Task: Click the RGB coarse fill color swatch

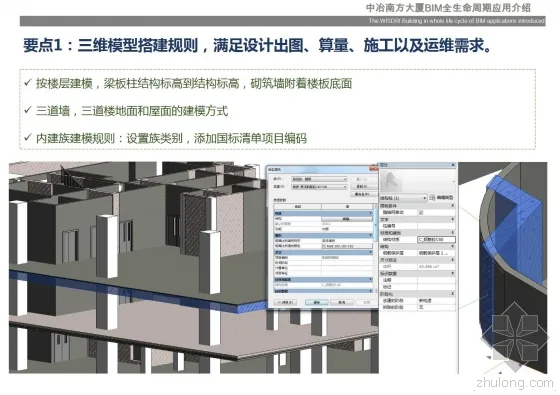Action: 347,246
